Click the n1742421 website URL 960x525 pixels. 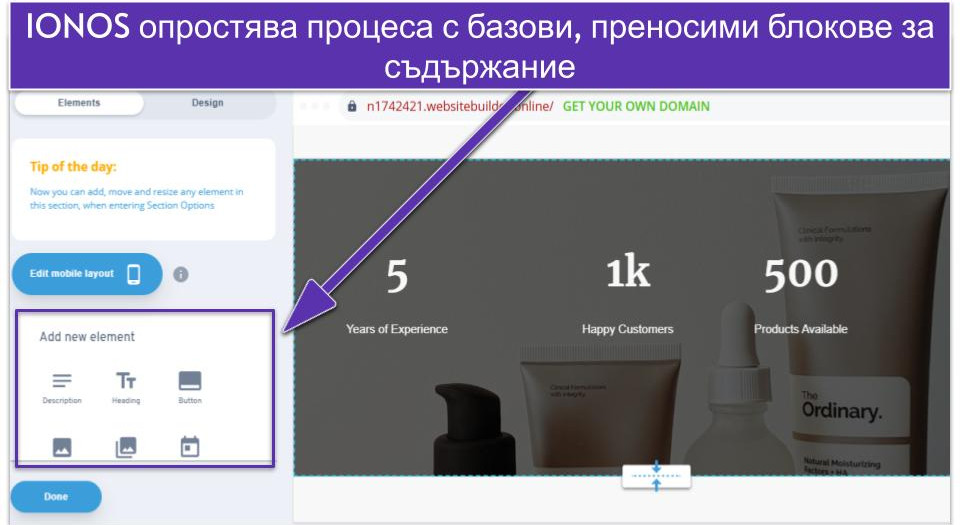[460, 106]
